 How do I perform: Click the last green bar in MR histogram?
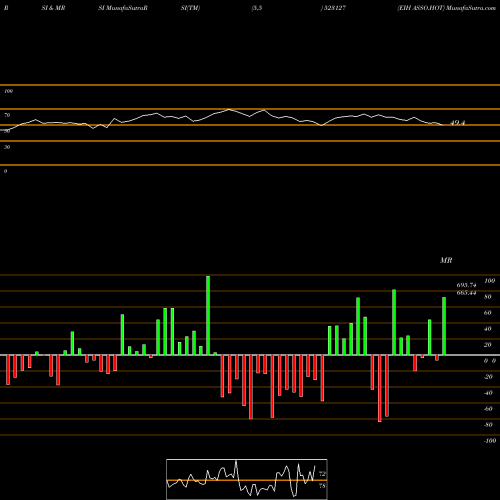[444, 326]
